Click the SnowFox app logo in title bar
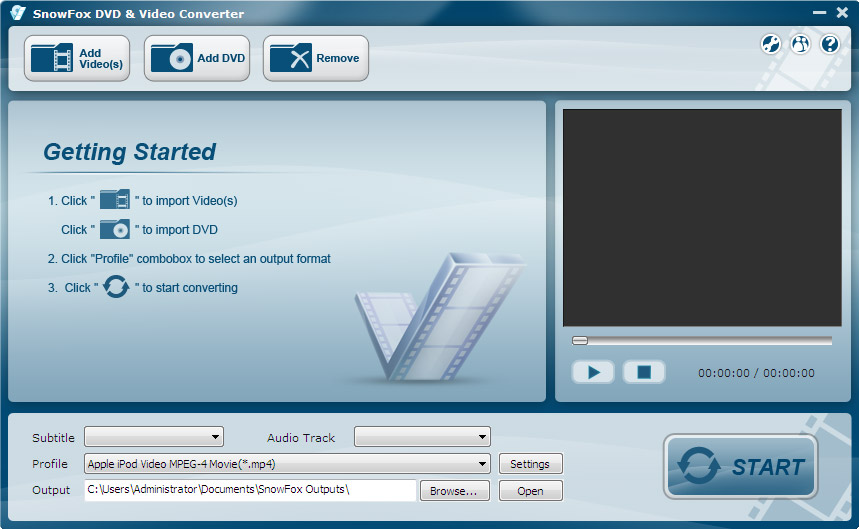860x530 pixels. [18, 13]
